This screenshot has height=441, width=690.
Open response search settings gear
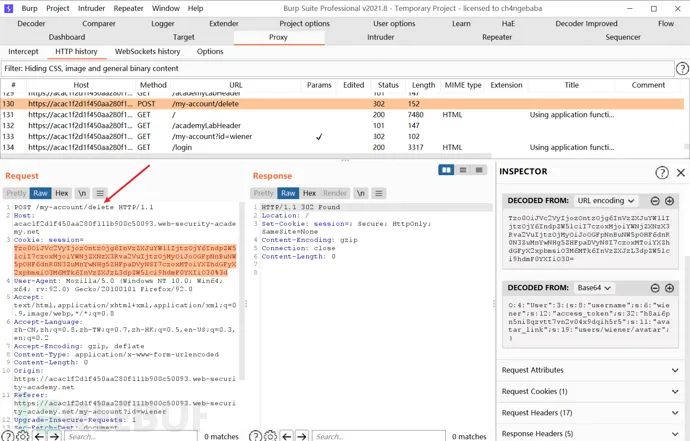(270, 436)
